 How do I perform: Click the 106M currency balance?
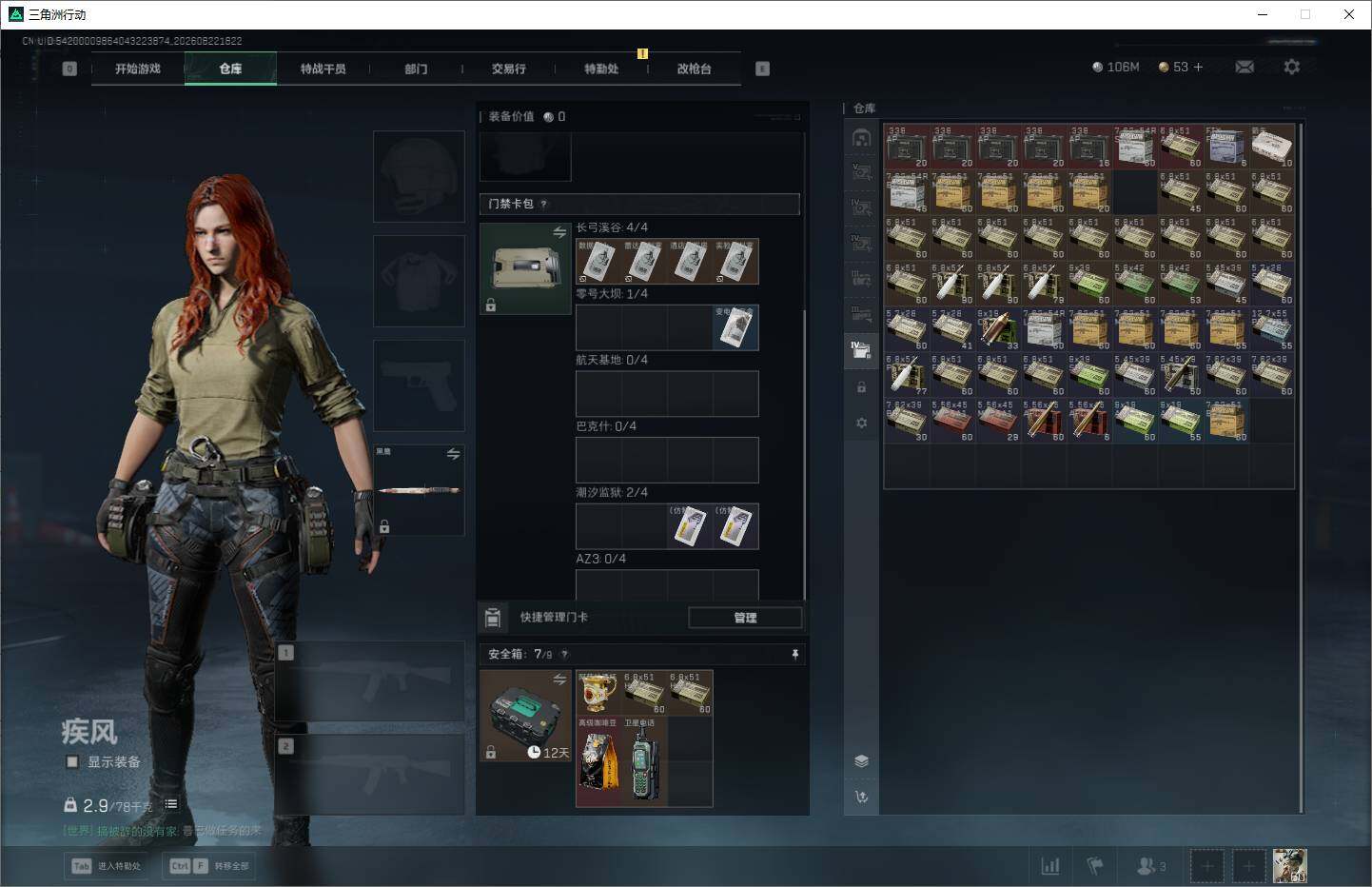tap(1116, 67)
